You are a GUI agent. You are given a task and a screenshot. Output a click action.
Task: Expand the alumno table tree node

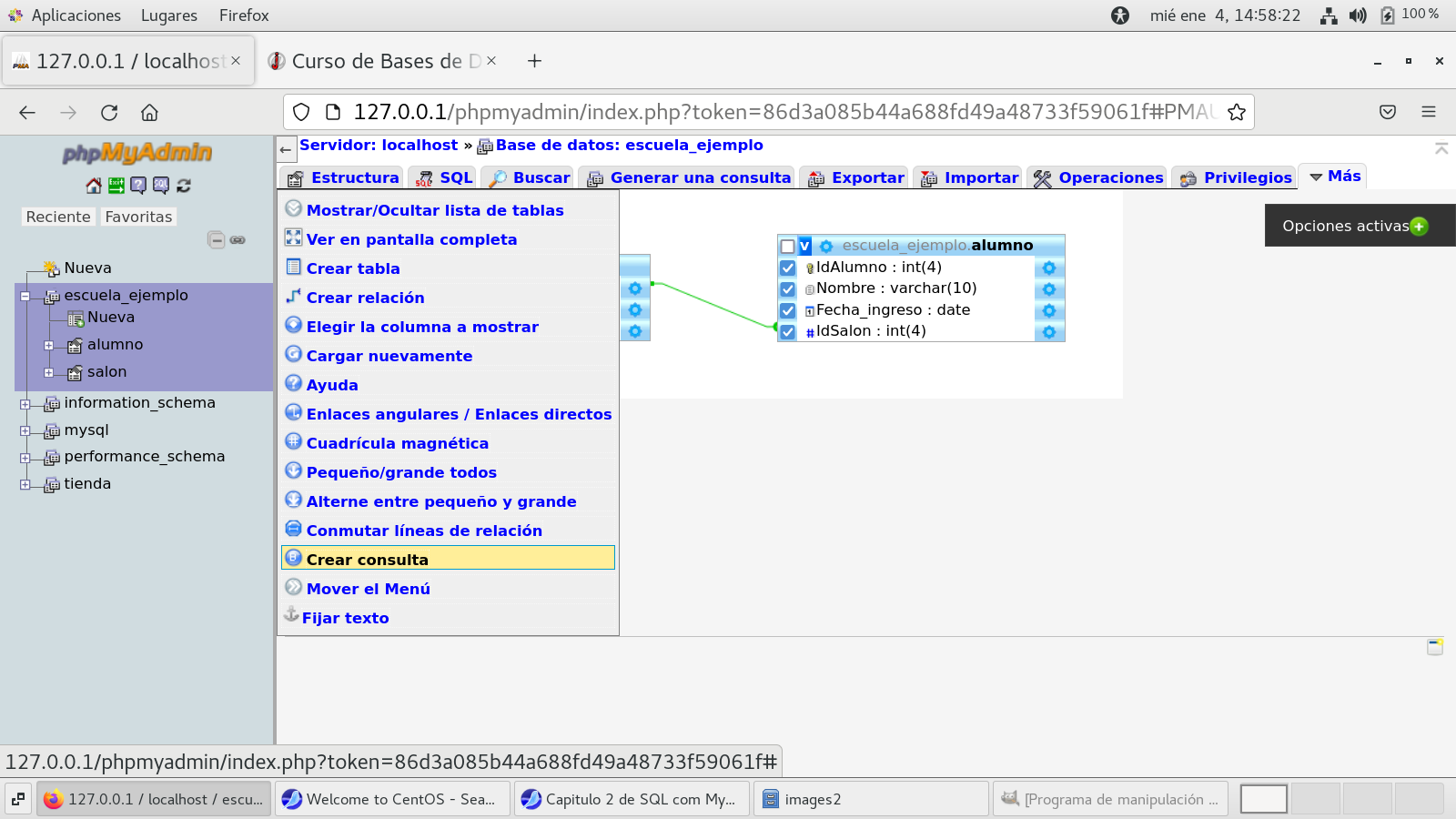pos(49,346)
